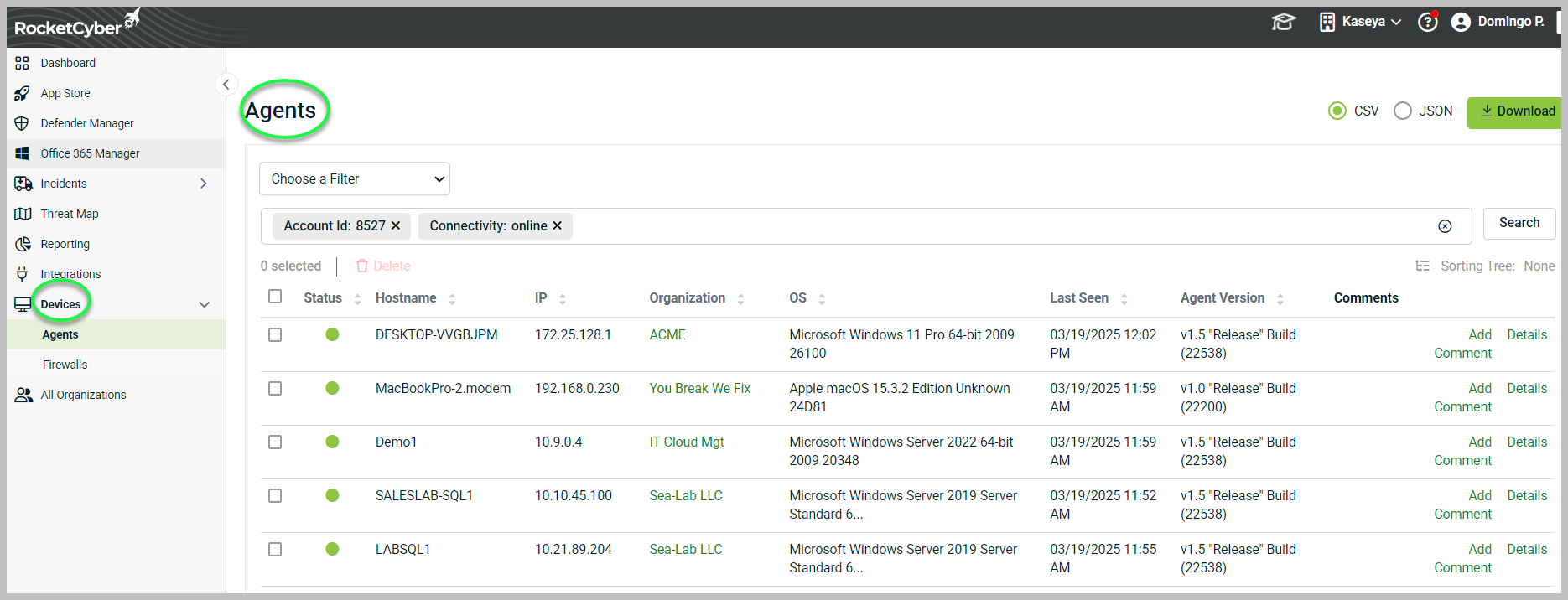
Task: Open App Store in the sidebar
Action: 65,93
